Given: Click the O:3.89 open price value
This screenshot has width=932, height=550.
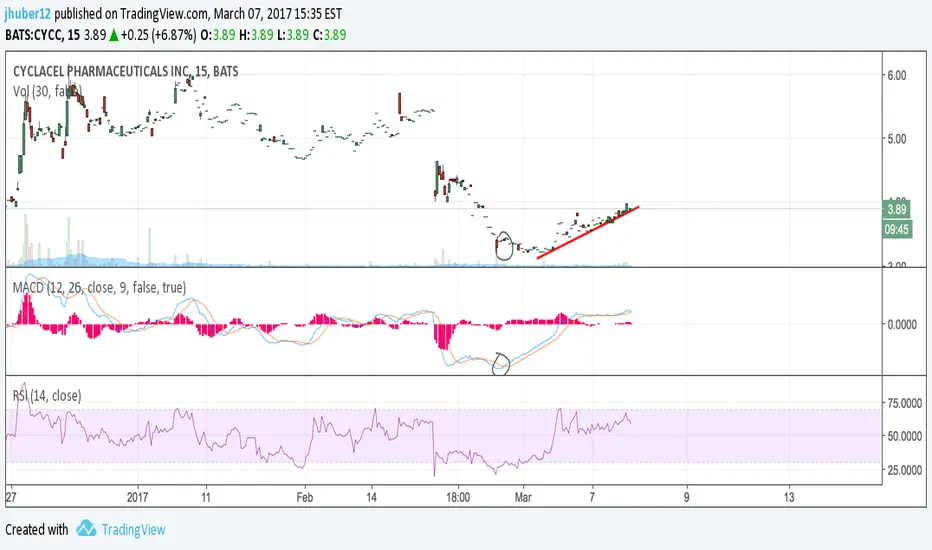Looking at the screenshot, I should [x=218, y=34].
